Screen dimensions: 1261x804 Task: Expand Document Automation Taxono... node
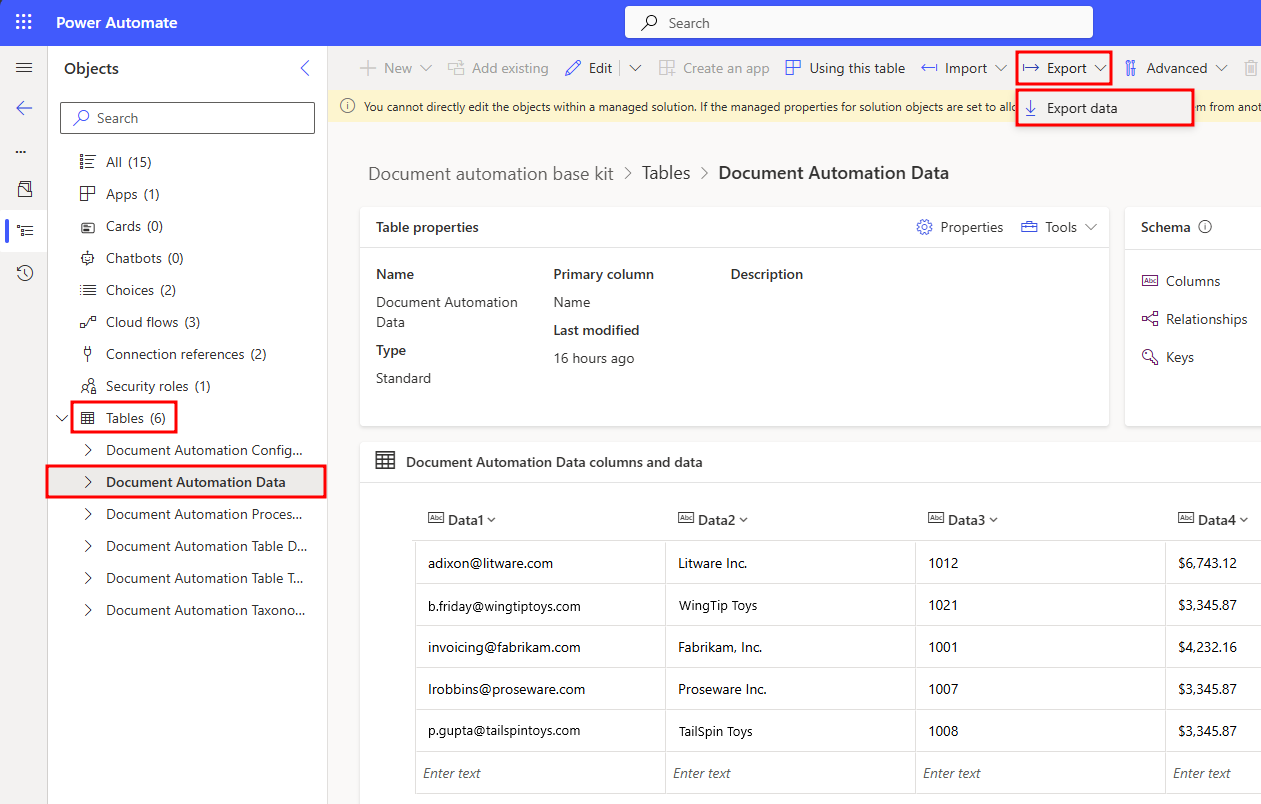(88, 610)
